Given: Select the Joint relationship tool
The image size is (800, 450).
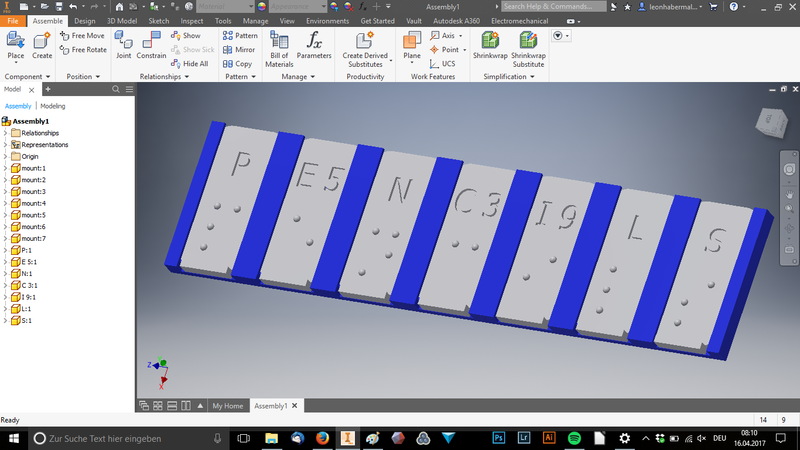Looking at the screenshot, I should [123, 46].
